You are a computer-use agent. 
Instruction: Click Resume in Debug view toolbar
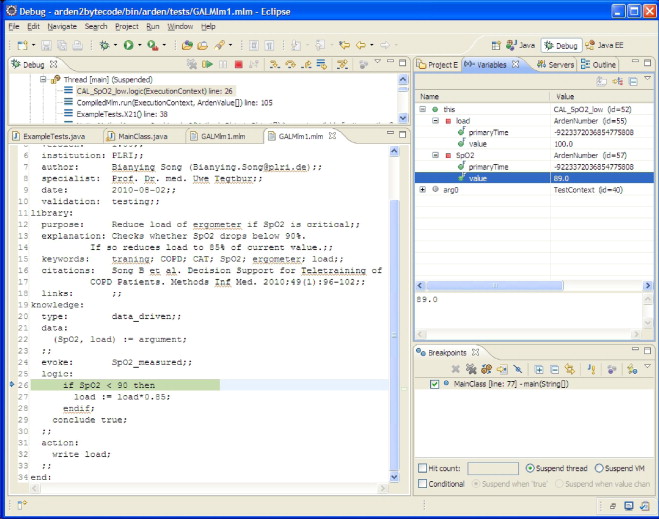click(x=207, y=64)
